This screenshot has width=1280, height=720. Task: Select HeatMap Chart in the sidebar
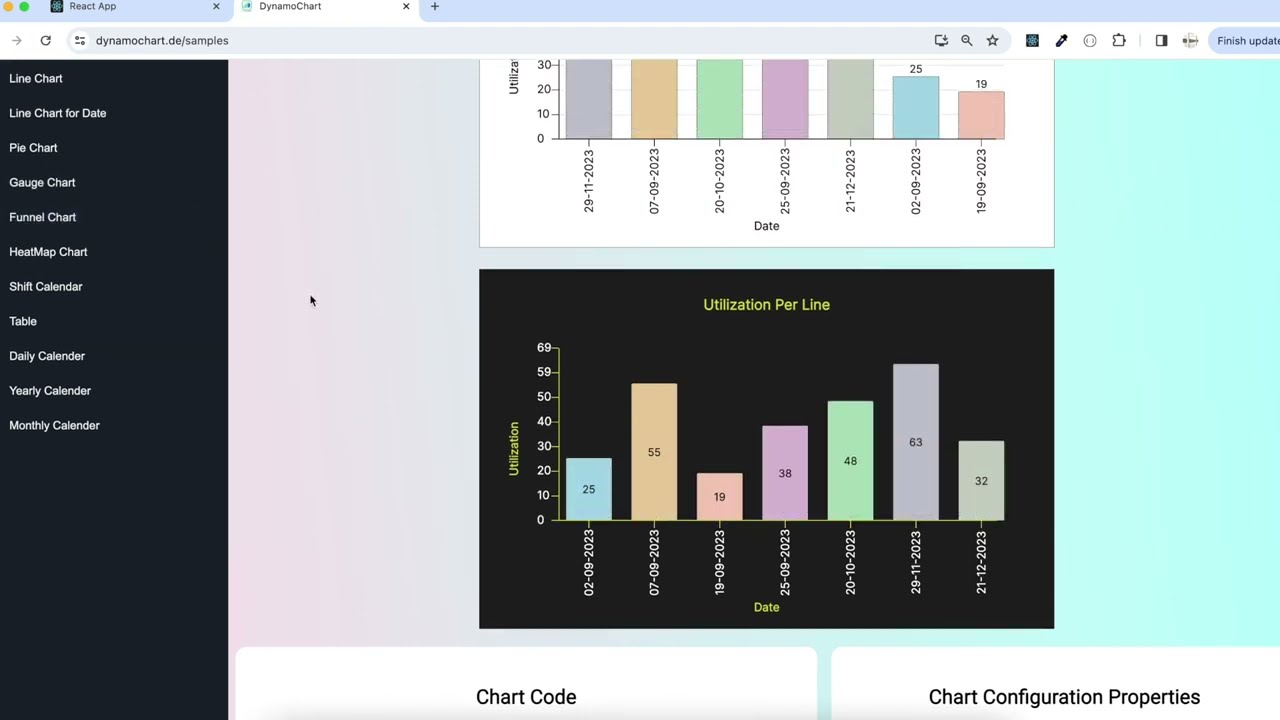(48, 252)
